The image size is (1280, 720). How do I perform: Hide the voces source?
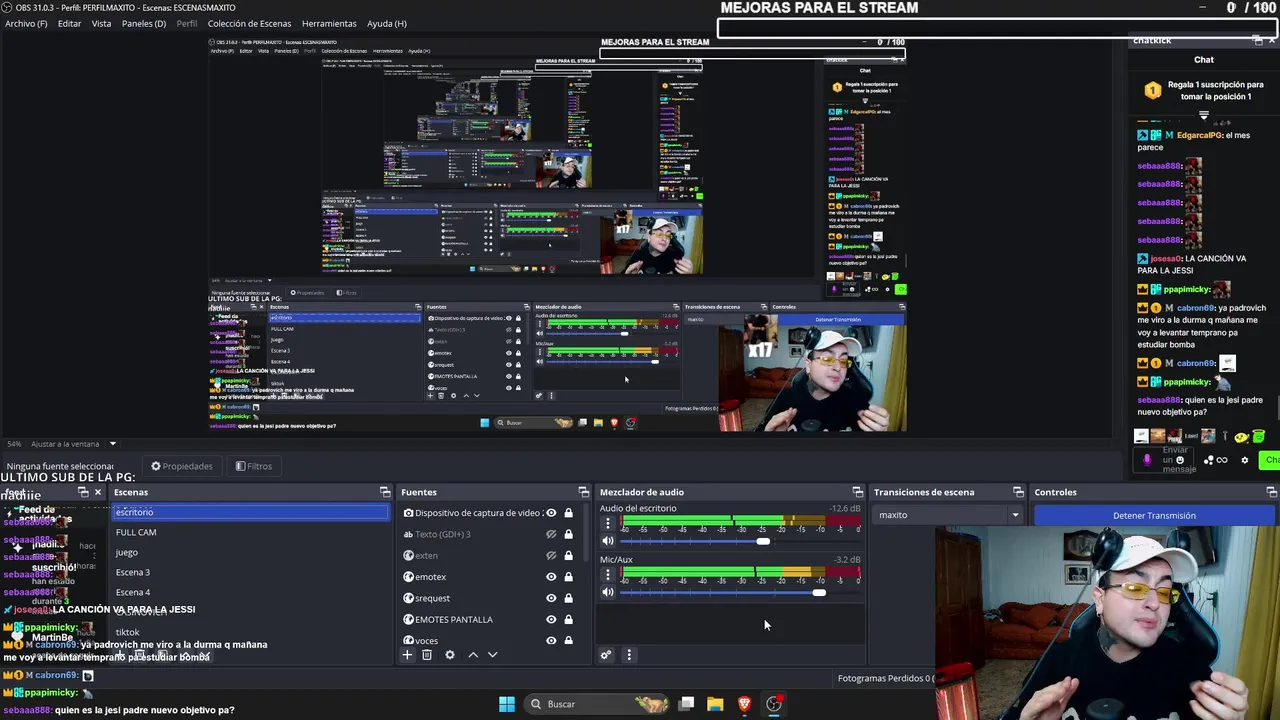[x=551, y=640]
